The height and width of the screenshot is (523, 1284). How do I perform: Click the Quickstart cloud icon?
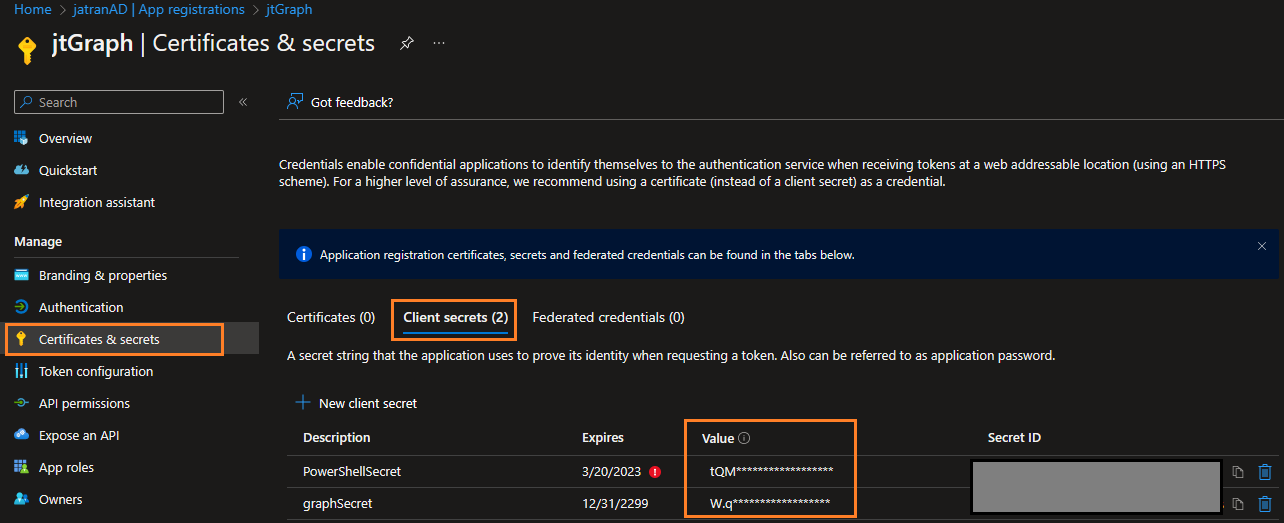pyautogui.click(x=21, y=170)
